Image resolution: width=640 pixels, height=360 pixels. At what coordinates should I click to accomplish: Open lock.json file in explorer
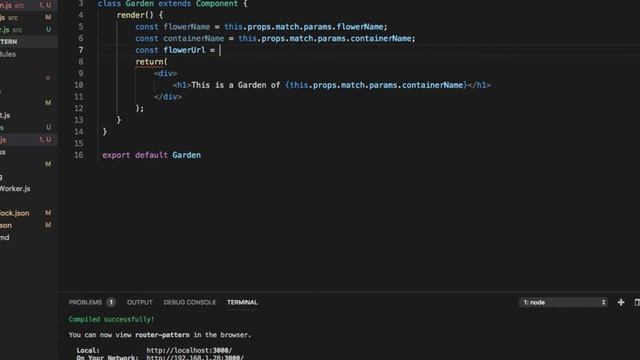coord(14,213)
